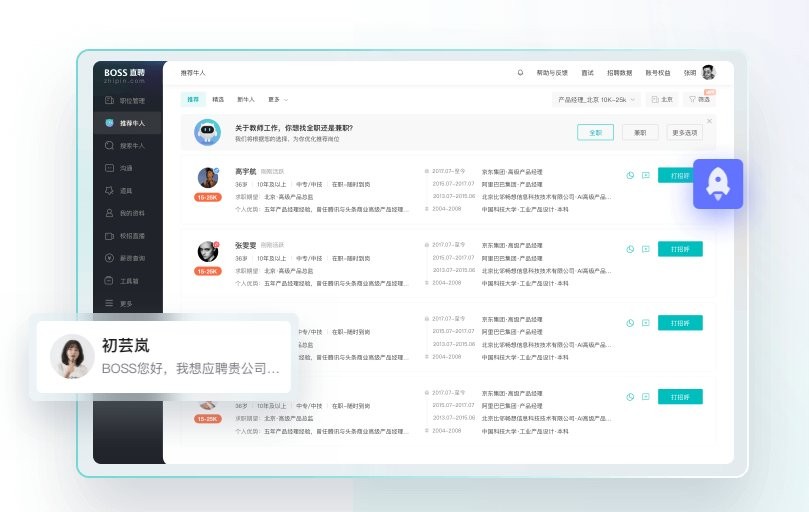809x512 pixels.
Task: Switch to the 推荐 tab
Action: [193, 99]
